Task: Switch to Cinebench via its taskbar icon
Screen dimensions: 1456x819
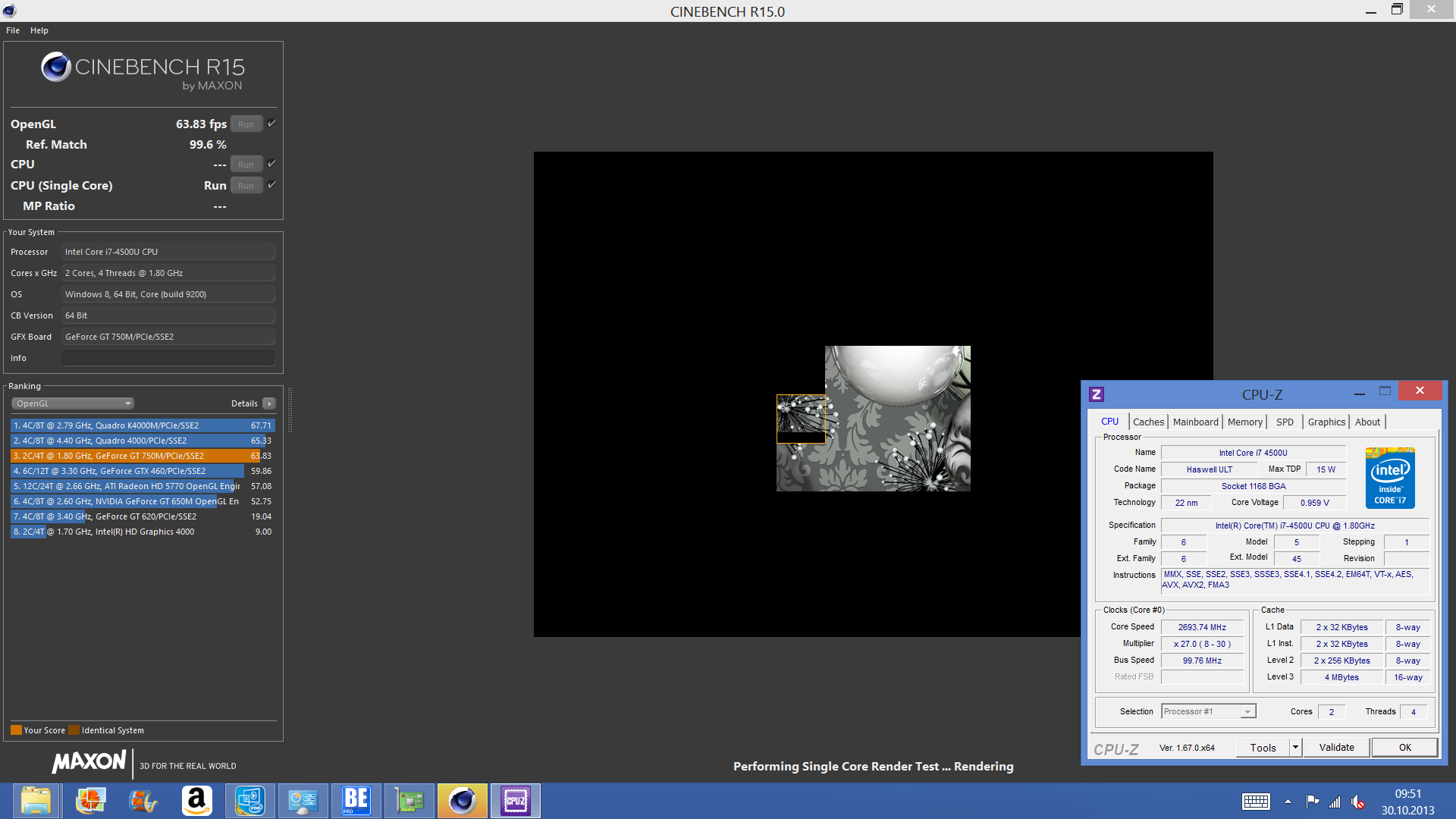Action: tap(463, 801)
